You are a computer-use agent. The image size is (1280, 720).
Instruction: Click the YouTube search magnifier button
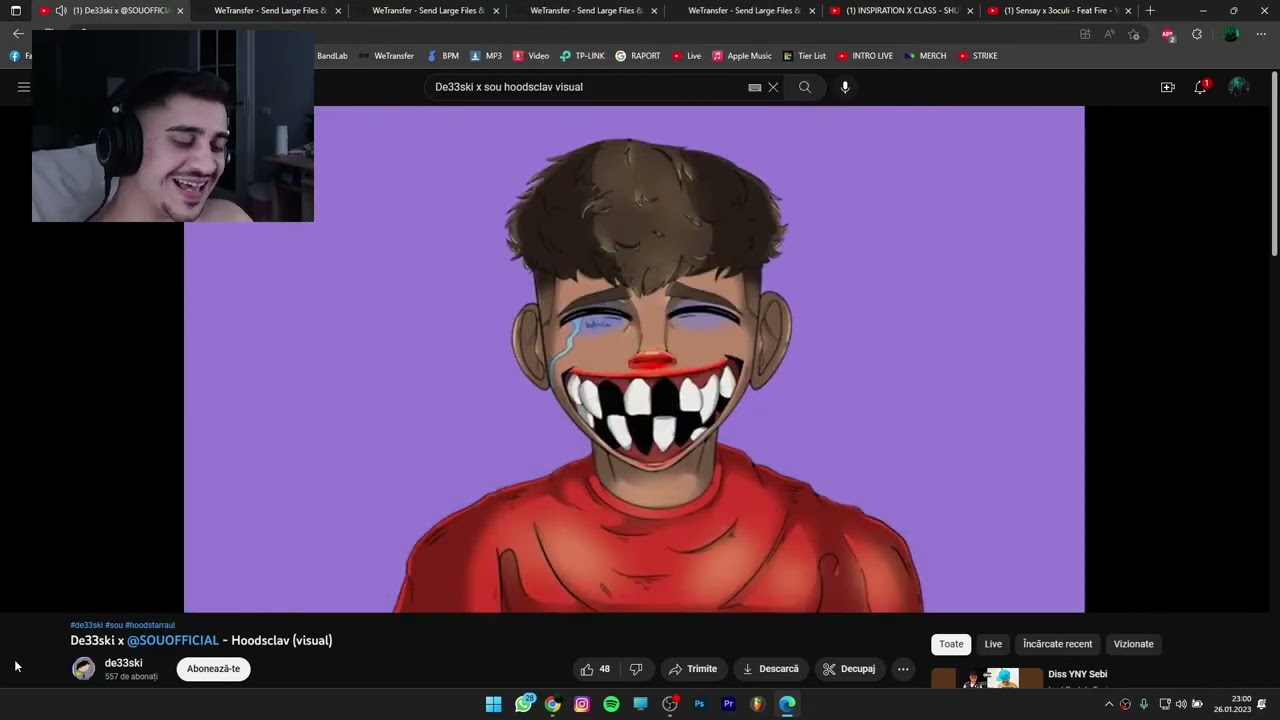(805, 87)
